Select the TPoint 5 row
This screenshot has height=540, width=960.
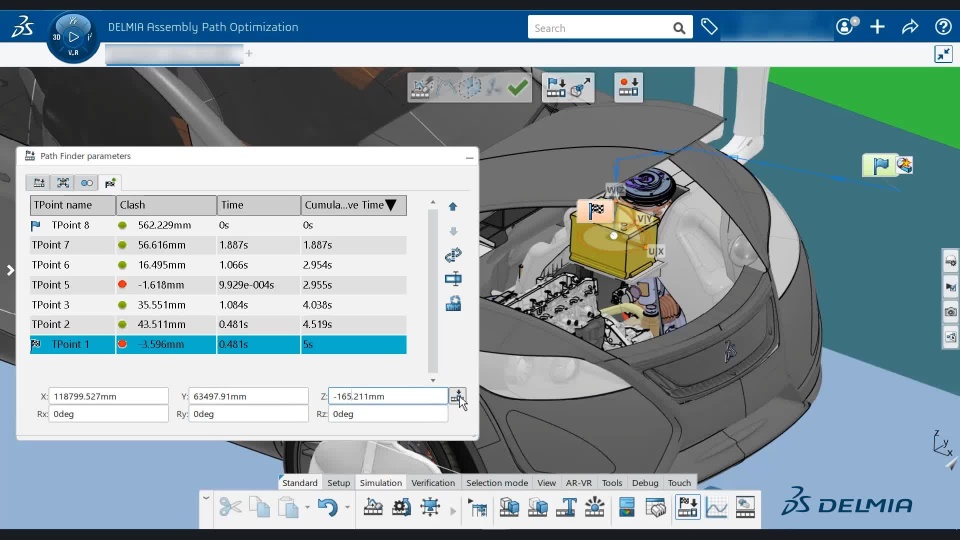pos(218,285)
